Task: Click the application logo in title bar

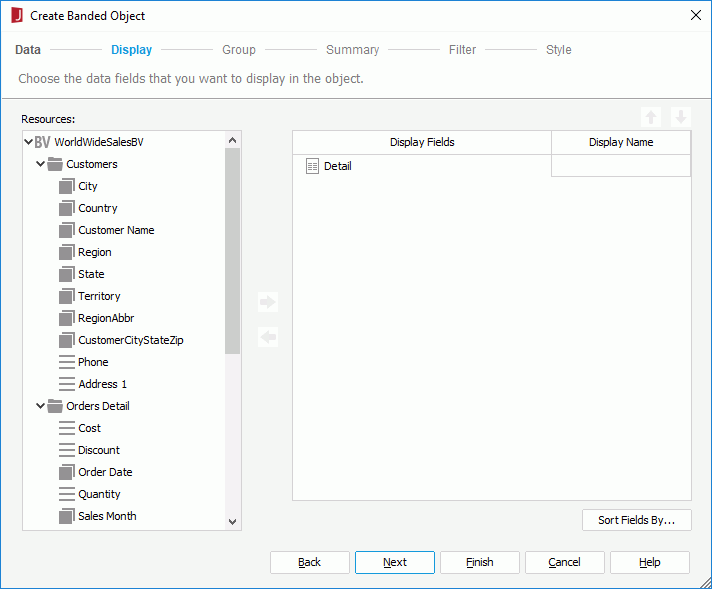Action: pyautogui.click(x=17, y=15)
